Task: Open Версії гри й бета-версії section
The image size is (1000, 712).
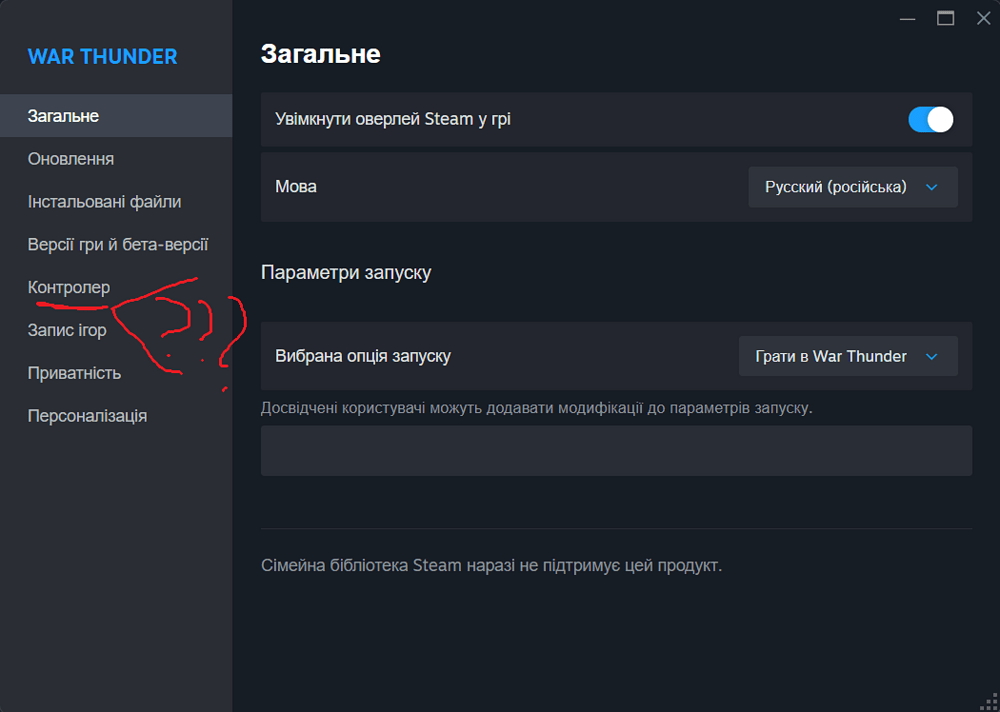Action: click(116, 244)
